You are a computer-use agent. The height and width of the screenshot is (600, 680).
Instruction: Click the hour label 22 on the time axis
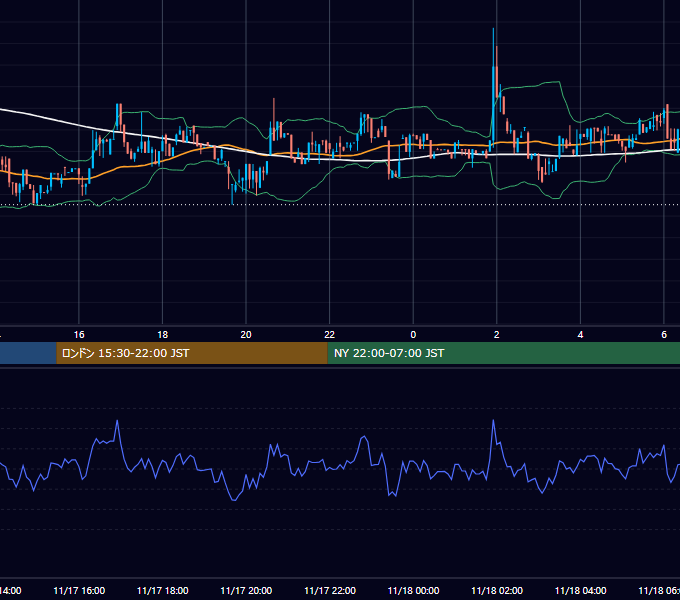(330, 335)
